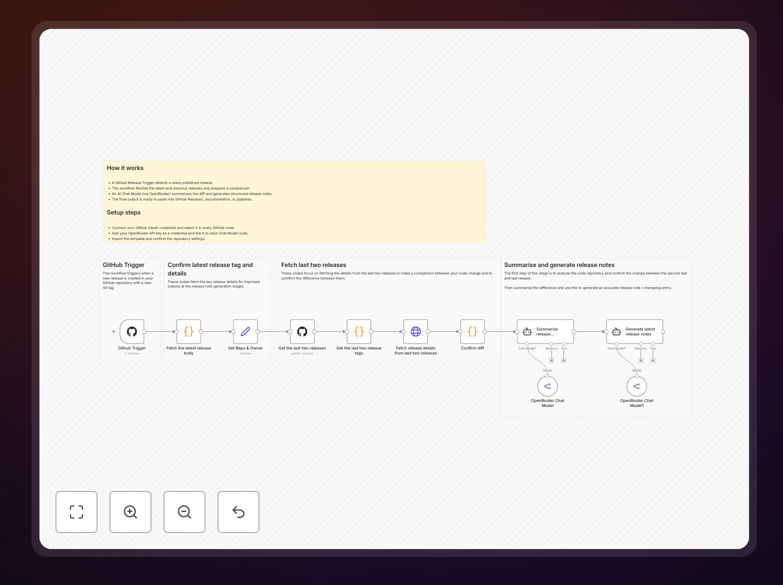Image resolution: width=783 pixels, height=585 pixels.
Task: Click "Summarise and generate release notes" title
Action: pyautogui.click(x=559, y=265)
